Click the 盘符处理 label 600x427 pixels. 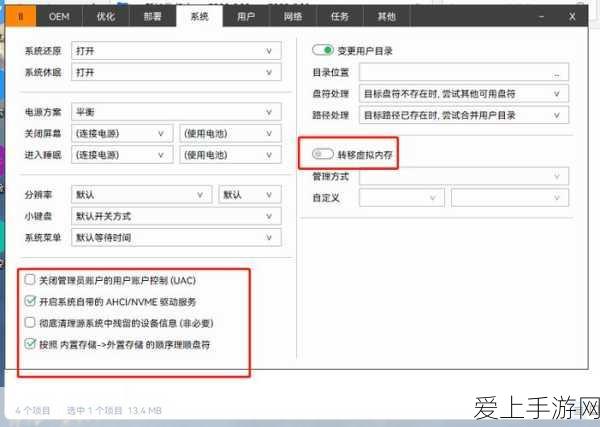click(331, 93)
